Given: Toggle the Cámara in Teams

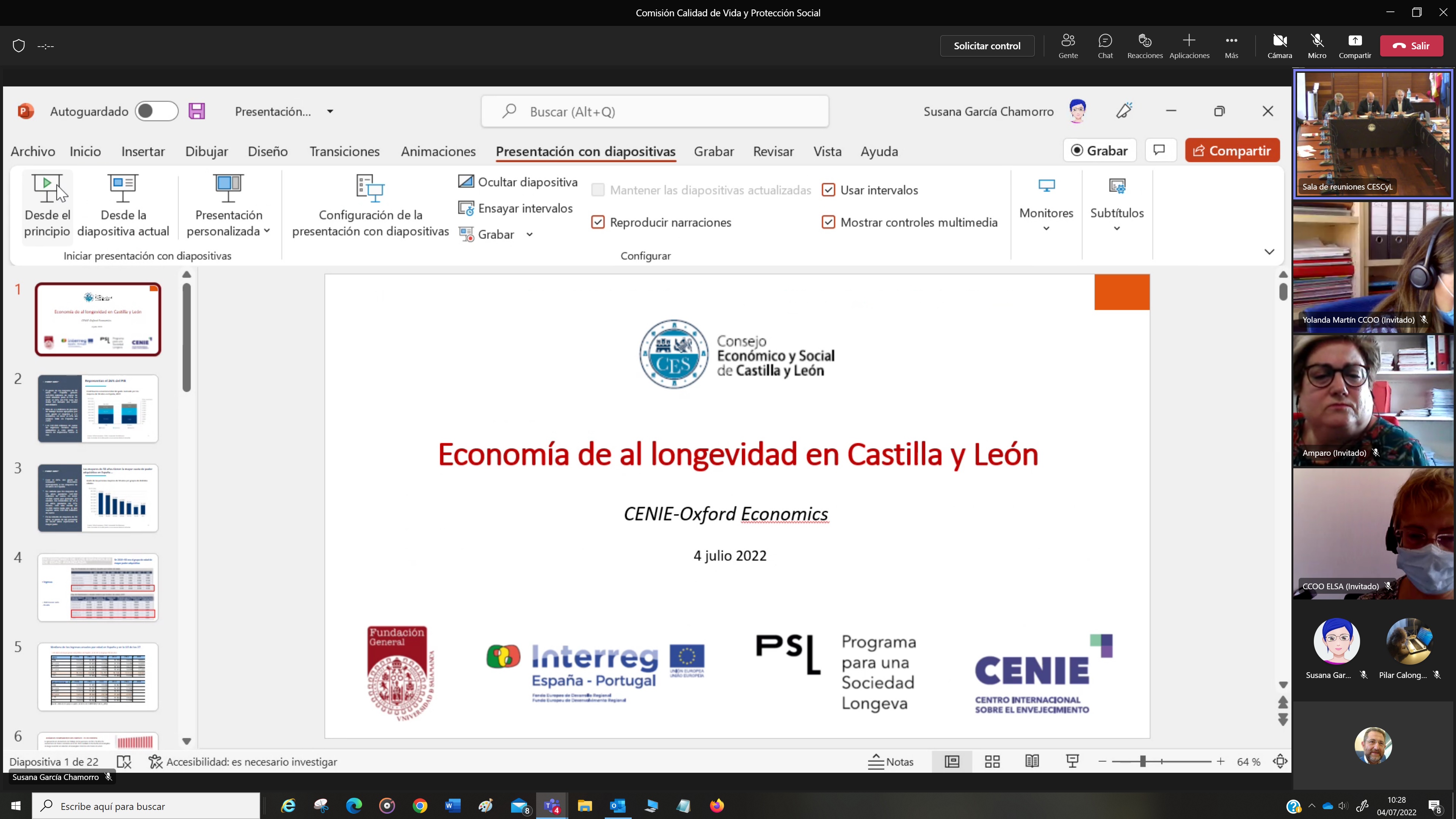Looking at the screenshot, I should 1280,46.
